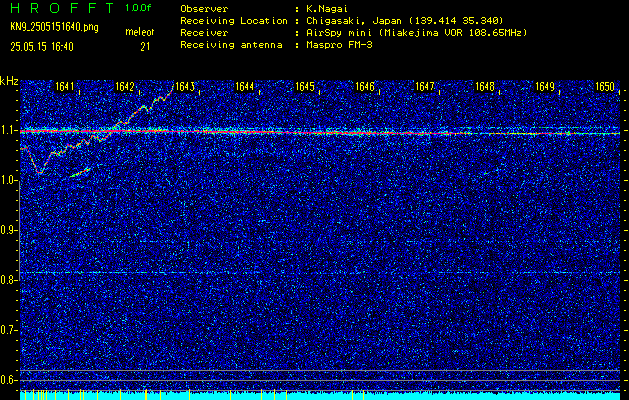Select AirSpy mini receiver description
The width and height of the screenshot is (629, 400).
[417, 32]
